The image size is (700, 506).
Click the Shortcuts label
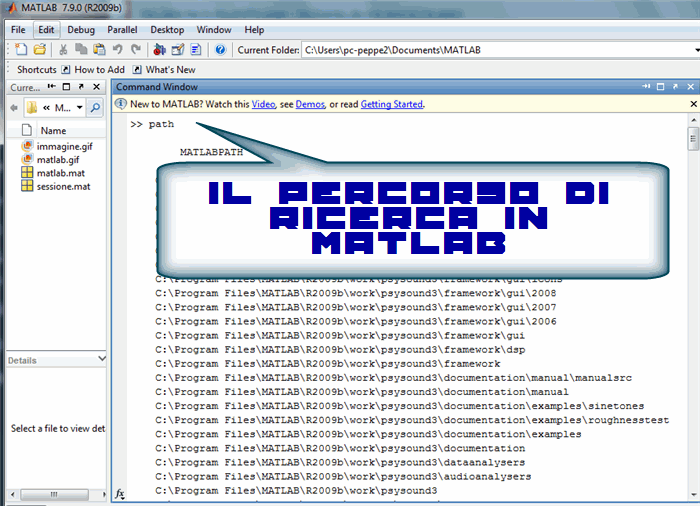click(37, 70)
